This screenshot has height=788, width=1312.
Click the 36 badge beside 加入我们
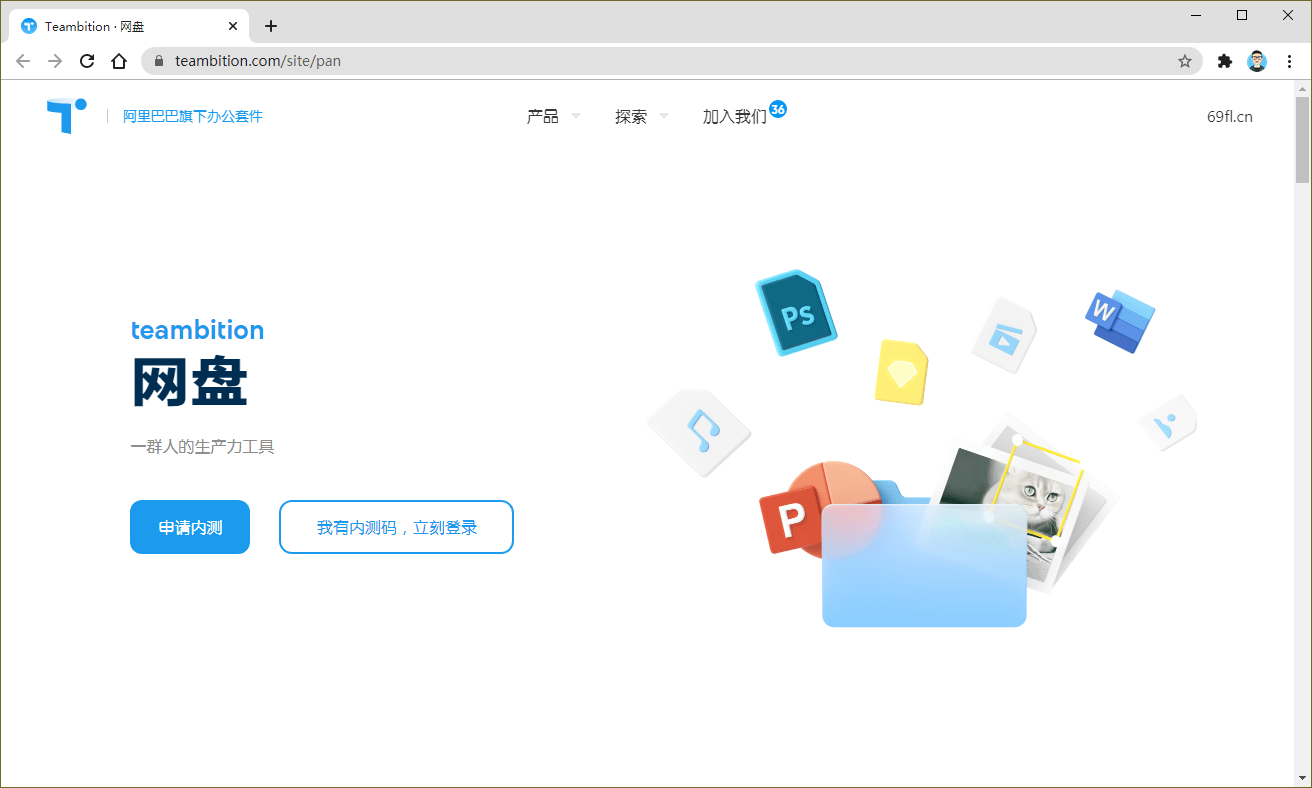point(778,108)
